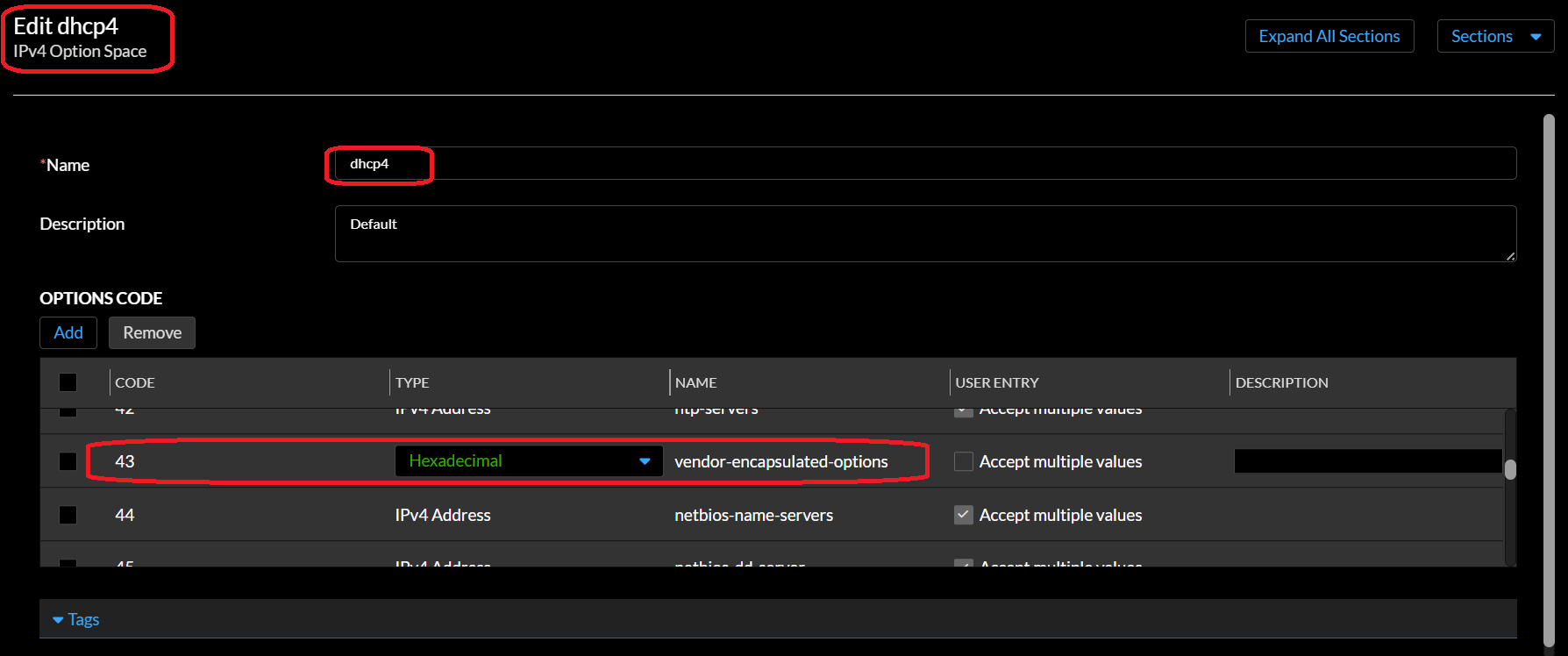This screenshot has height=656, width=1568.
Task: Click the description field for code 43
Action: [1366, 461]
